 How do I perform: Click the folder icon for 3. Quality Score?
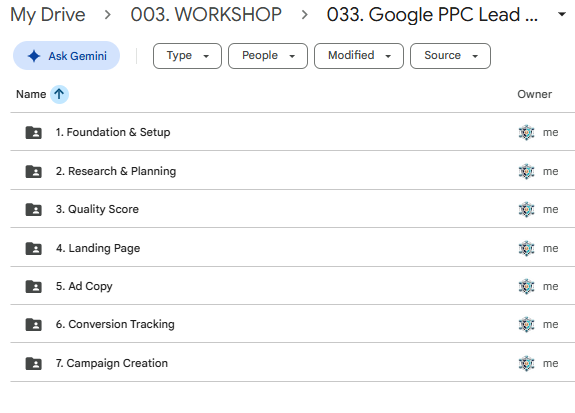click(x=33, y=209)
